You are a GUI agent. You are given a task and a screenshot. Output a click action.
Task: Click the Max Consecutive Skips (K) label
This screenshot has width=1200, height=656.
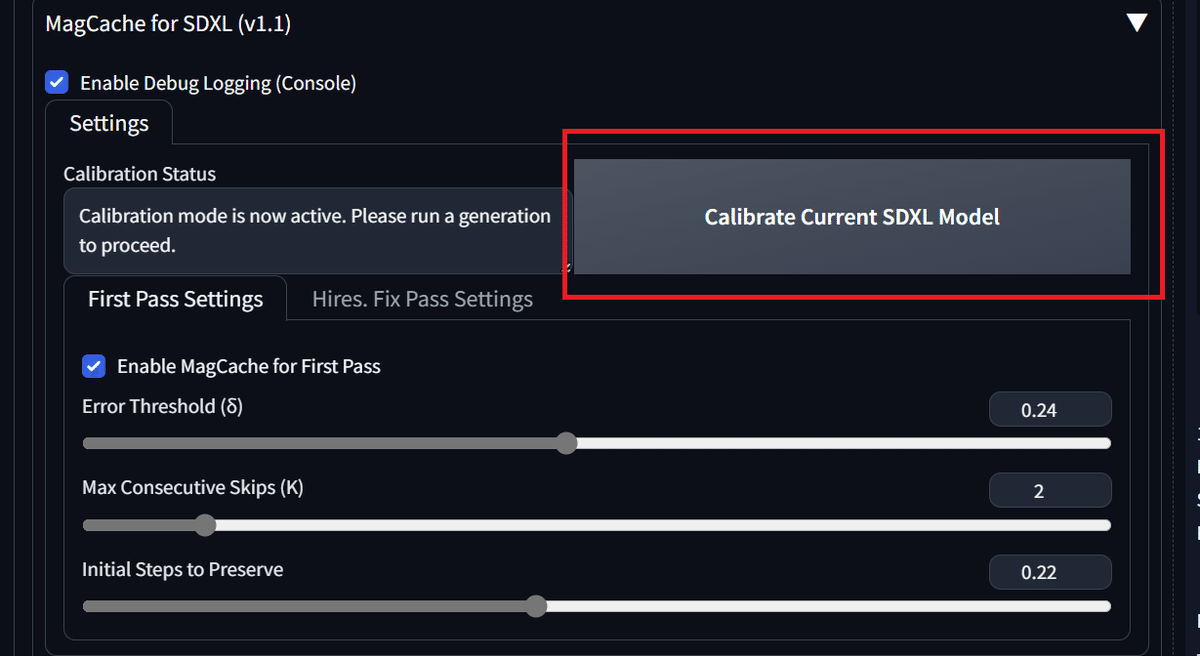point(192,488)
